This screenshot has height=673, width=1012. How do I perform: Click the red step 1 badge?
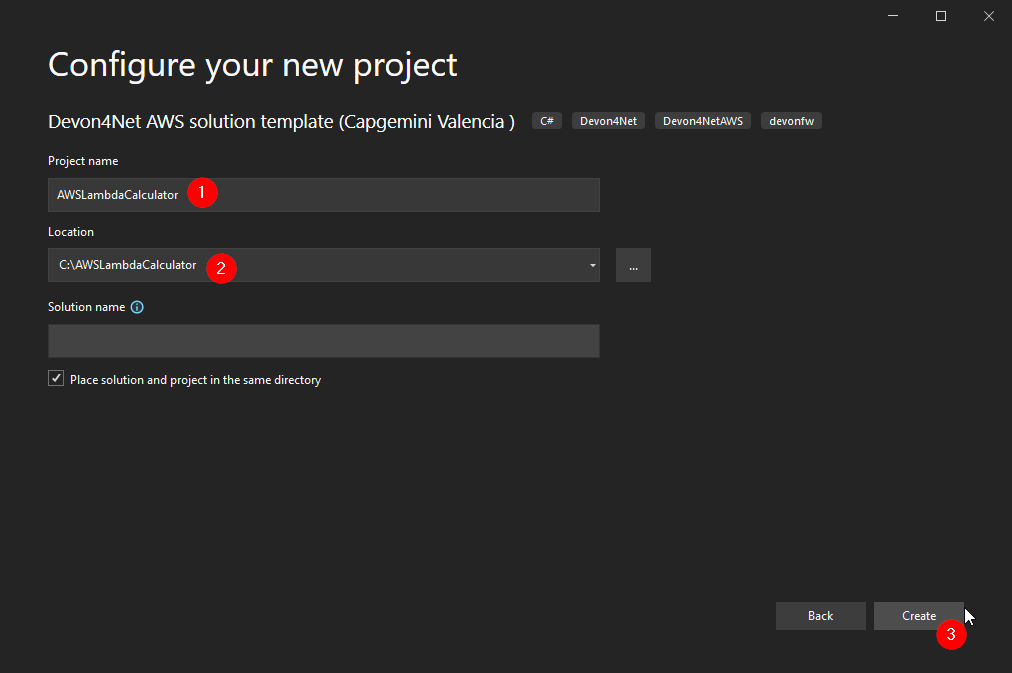tap(202, 192)
